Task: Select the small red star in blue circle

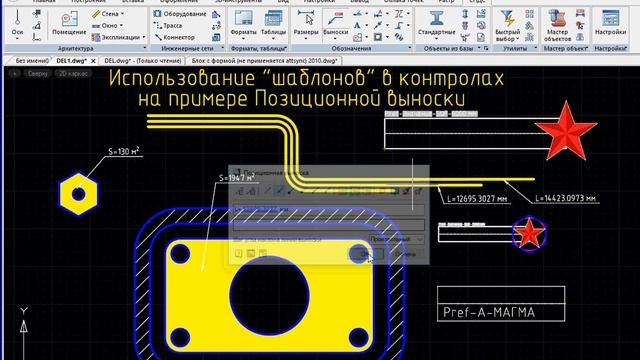Action: coord(529,234)
